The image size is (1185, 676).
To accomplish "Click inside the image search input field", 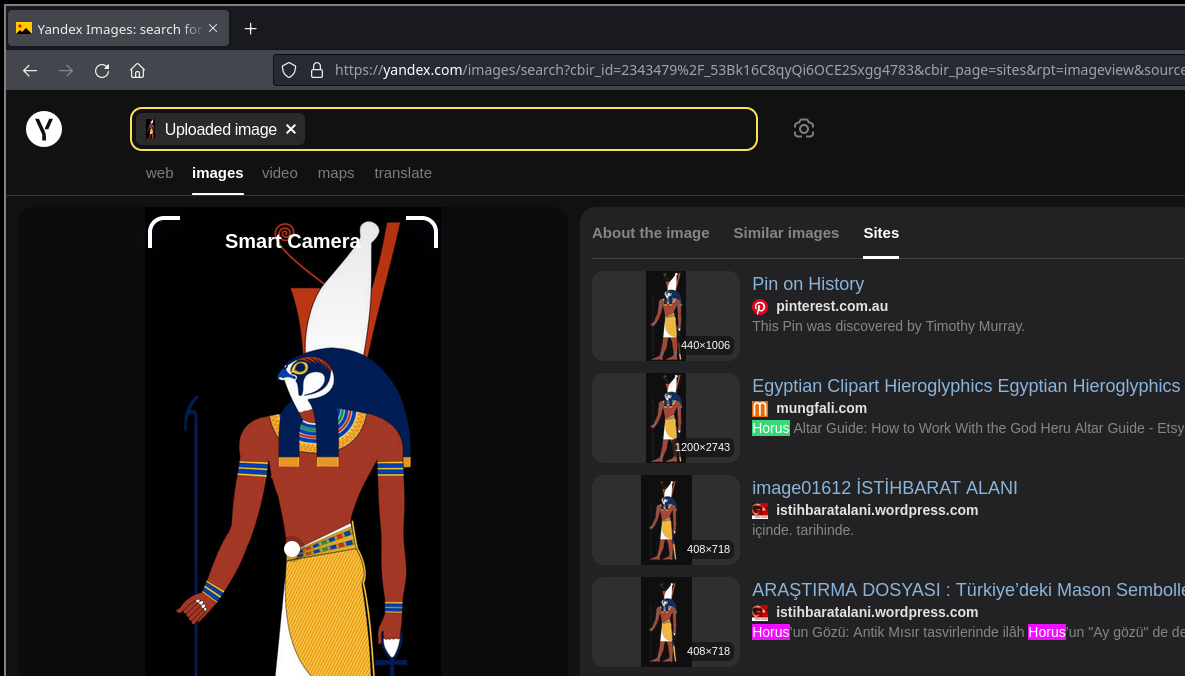I will pyautogui.click(x=530, y=129).
